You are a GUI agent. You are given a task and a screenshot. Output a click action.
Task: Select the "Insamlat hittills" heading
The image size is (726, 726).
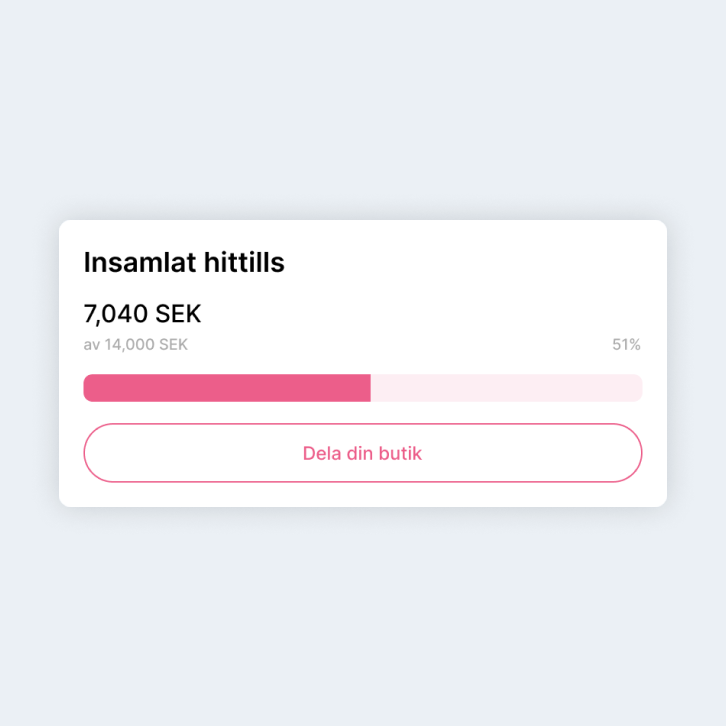(184, 263)
